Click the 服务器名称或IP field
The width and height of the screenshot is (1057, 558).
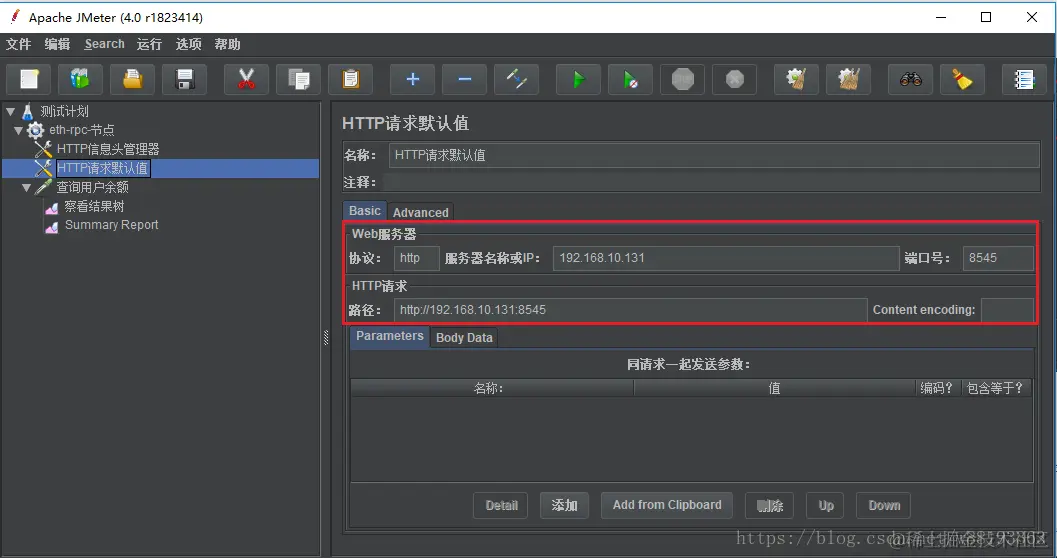pos(726,258)
